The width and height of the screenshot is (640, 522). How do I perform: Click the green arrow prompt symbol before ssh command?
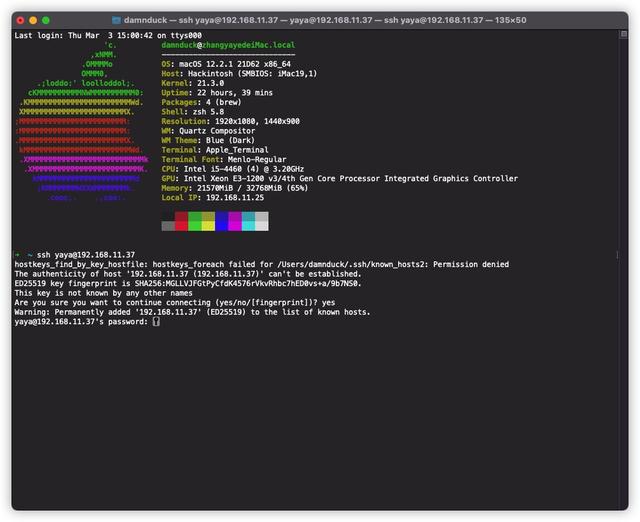pos(17,255)
